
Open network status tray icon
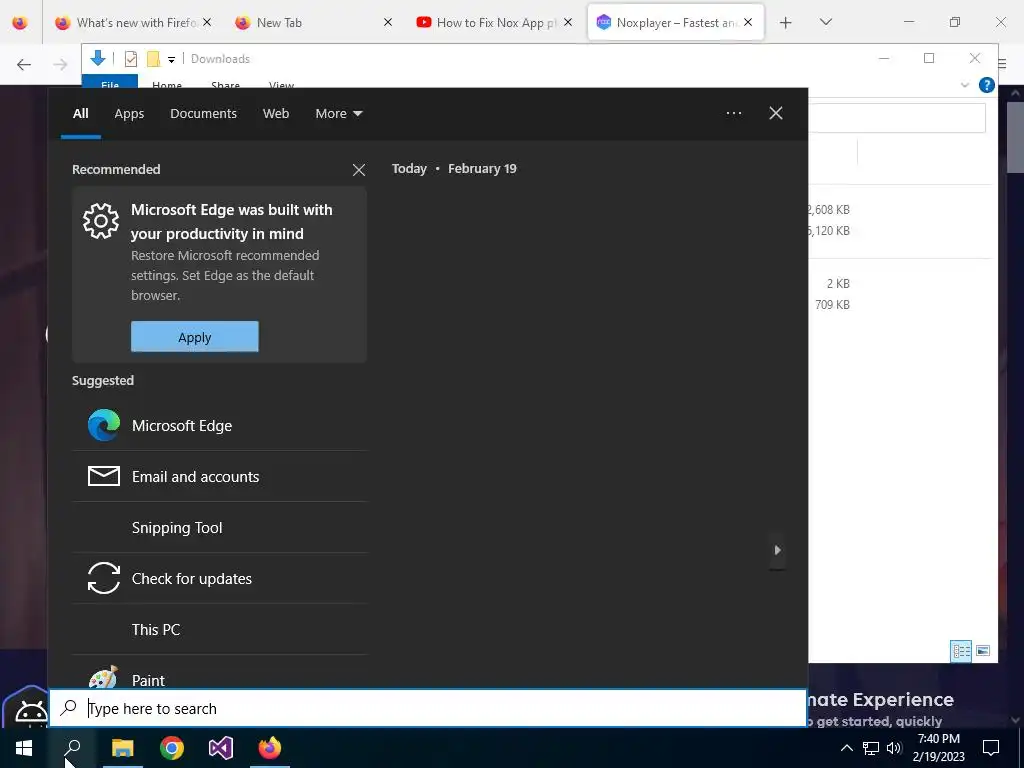coord(871,748)
